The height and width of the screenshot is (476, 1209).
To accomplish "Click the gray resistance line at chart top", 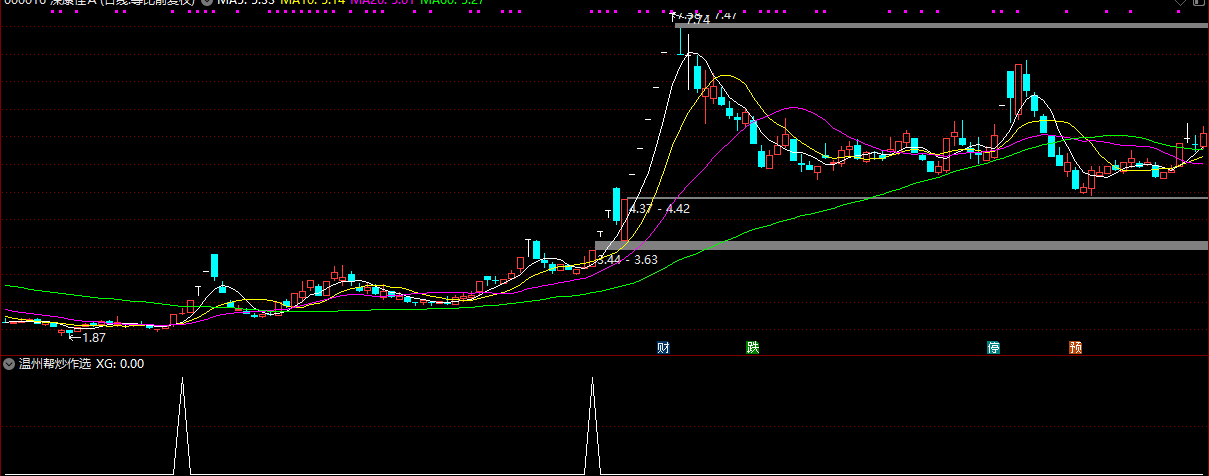I will 940,25.
